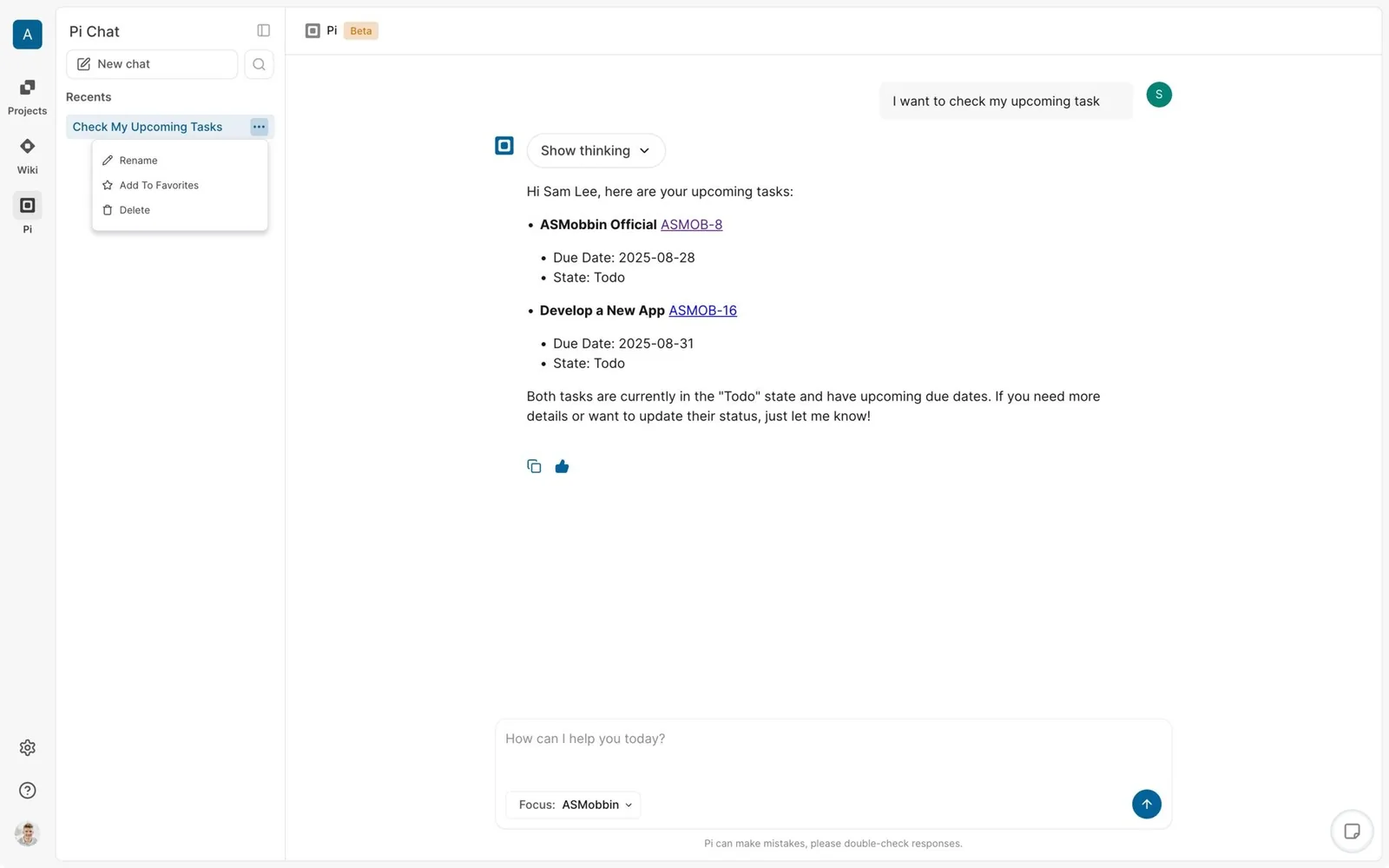This screenshot has height=868, width=1389.
Task: Open the ASMOB-16 task link
Action: pos(702,311)
